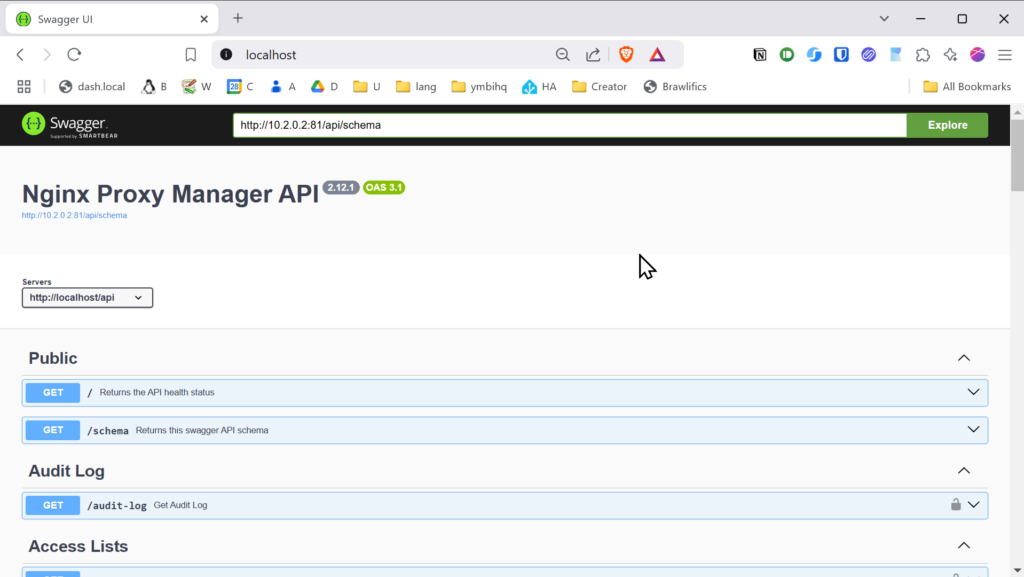
Task: Reload the Swagger UI page
Action: tap(74, 55)
